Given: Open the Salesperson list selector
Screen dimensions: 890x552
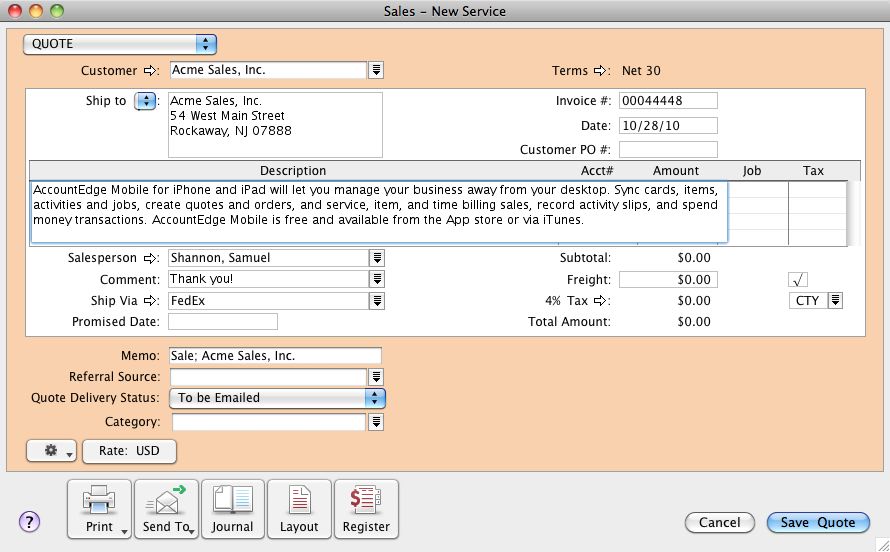Looking at the screenshot, I should pyautogui.click(x=377, y=258).
